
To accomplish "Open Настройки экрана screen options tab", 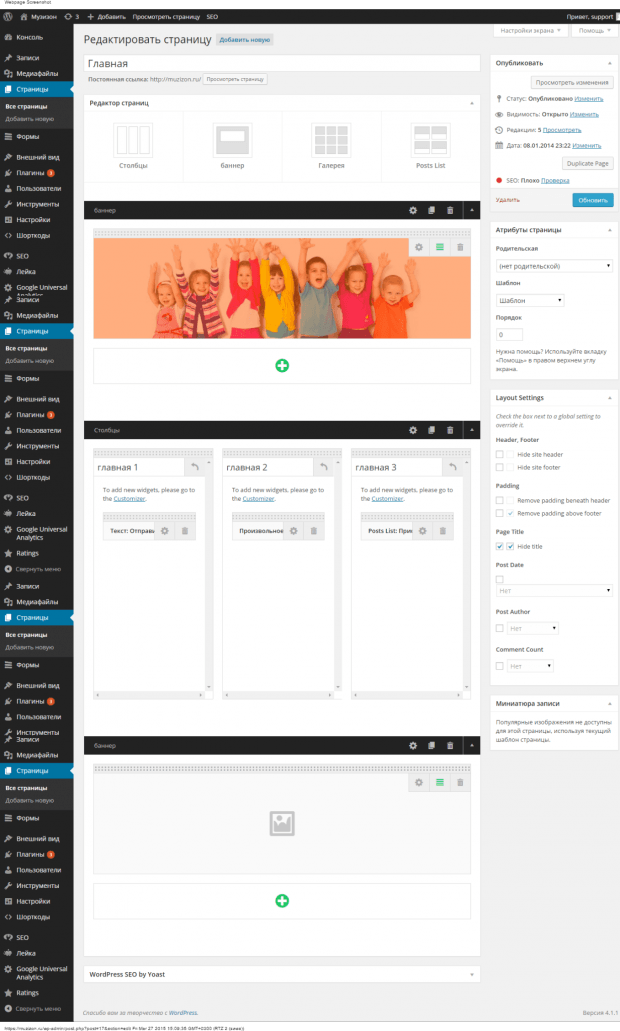I will pyautogui.click(x=530, y=31).
